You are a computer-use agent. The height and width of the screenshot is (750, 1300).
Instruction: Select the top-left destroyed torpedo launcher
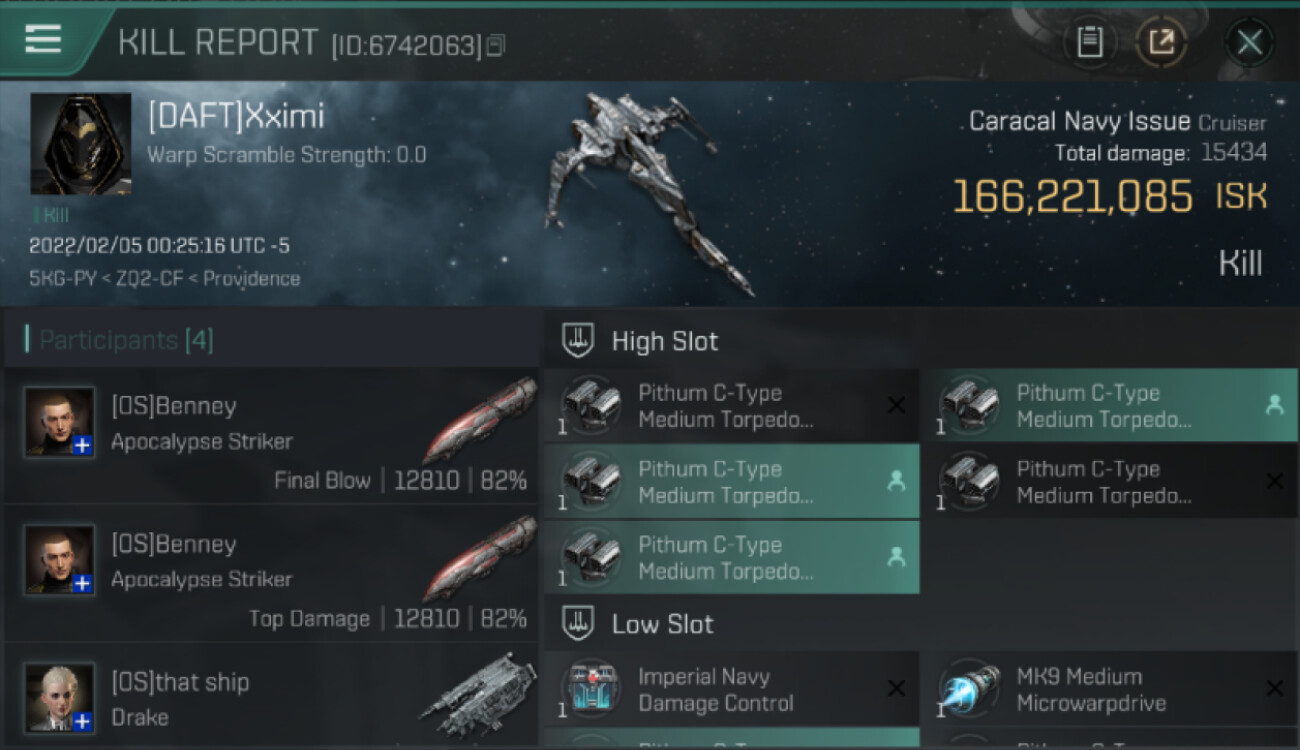click(732, 406)
